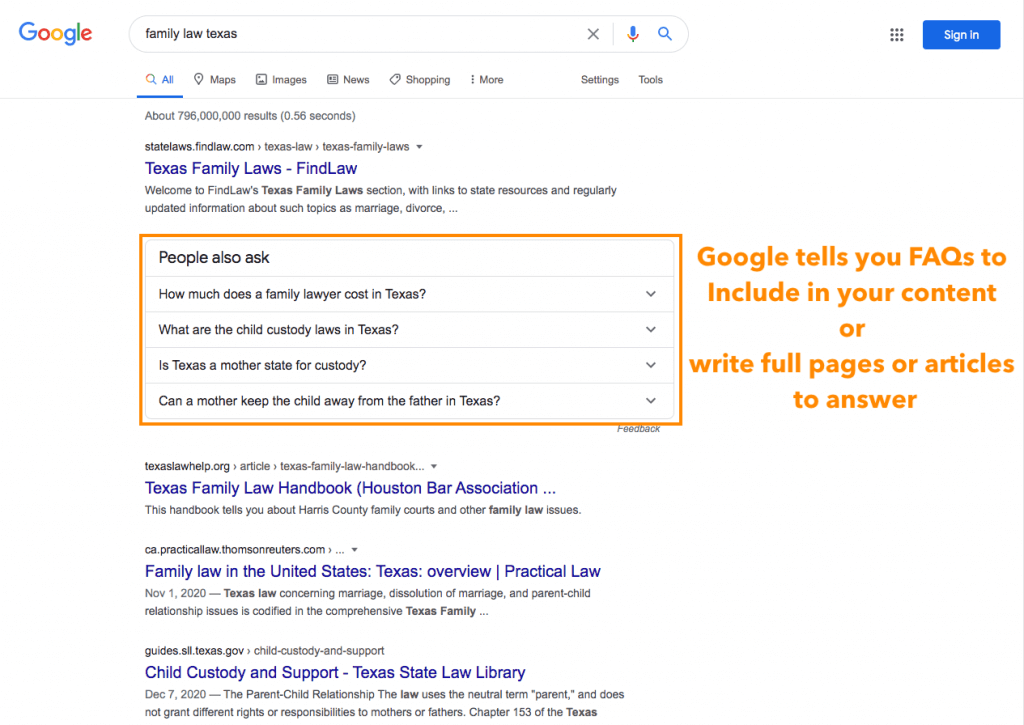This screenshot has height=725, width=1024.
Task: Clear the search box with the X icon
Action: (593, 34)
